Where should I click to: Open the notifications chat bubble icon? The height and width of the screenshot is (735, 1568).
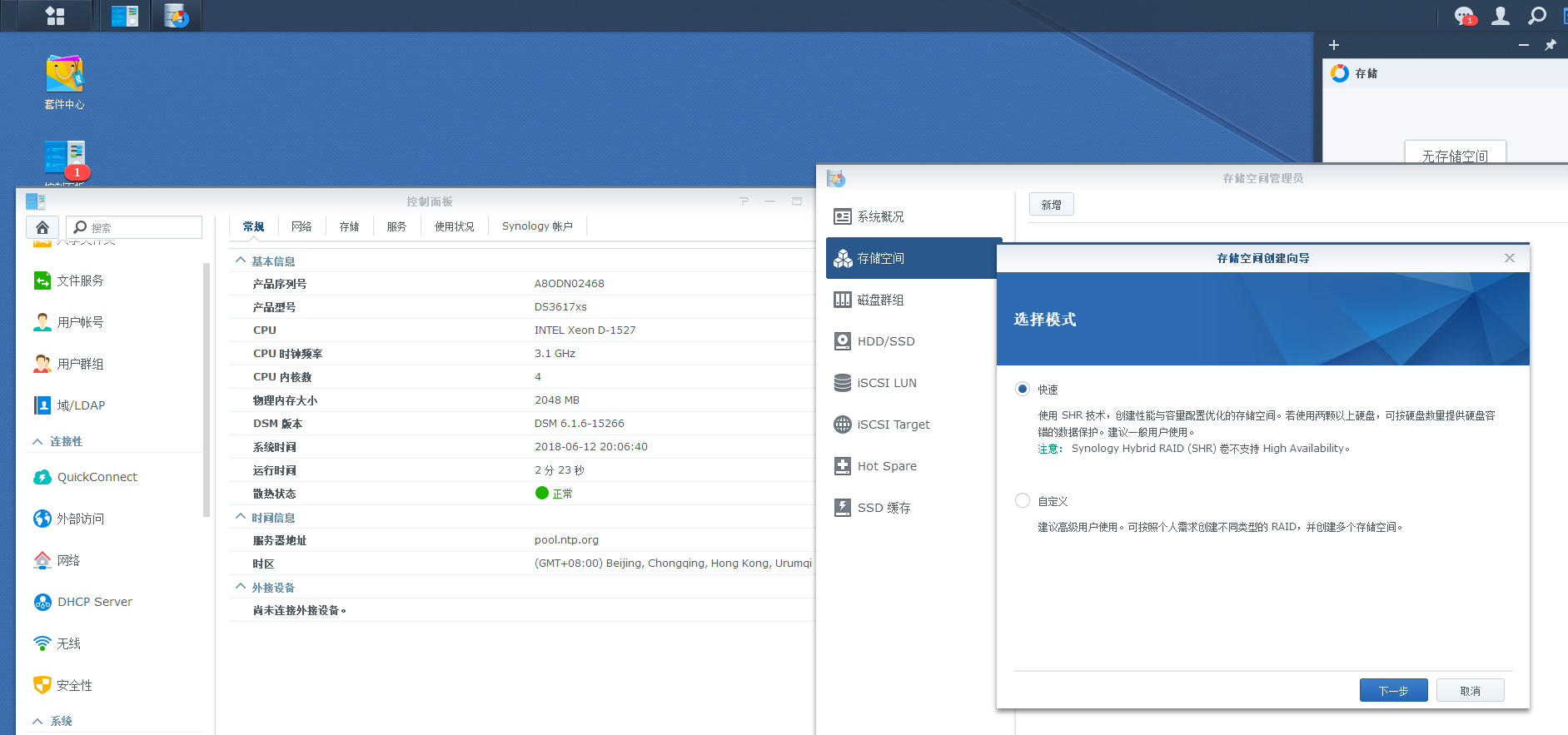click(1463, 16)
